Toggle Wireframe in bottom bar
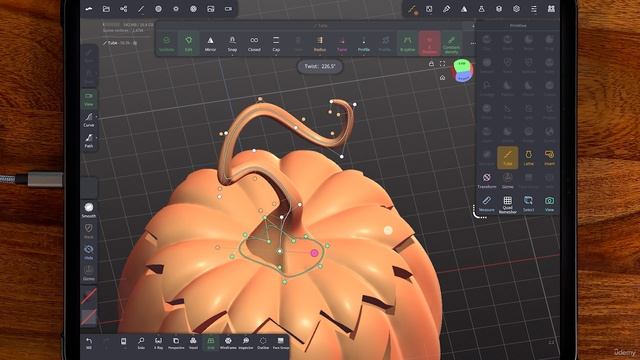The width and height of the screenshot is (640, 360). [228, 342]
